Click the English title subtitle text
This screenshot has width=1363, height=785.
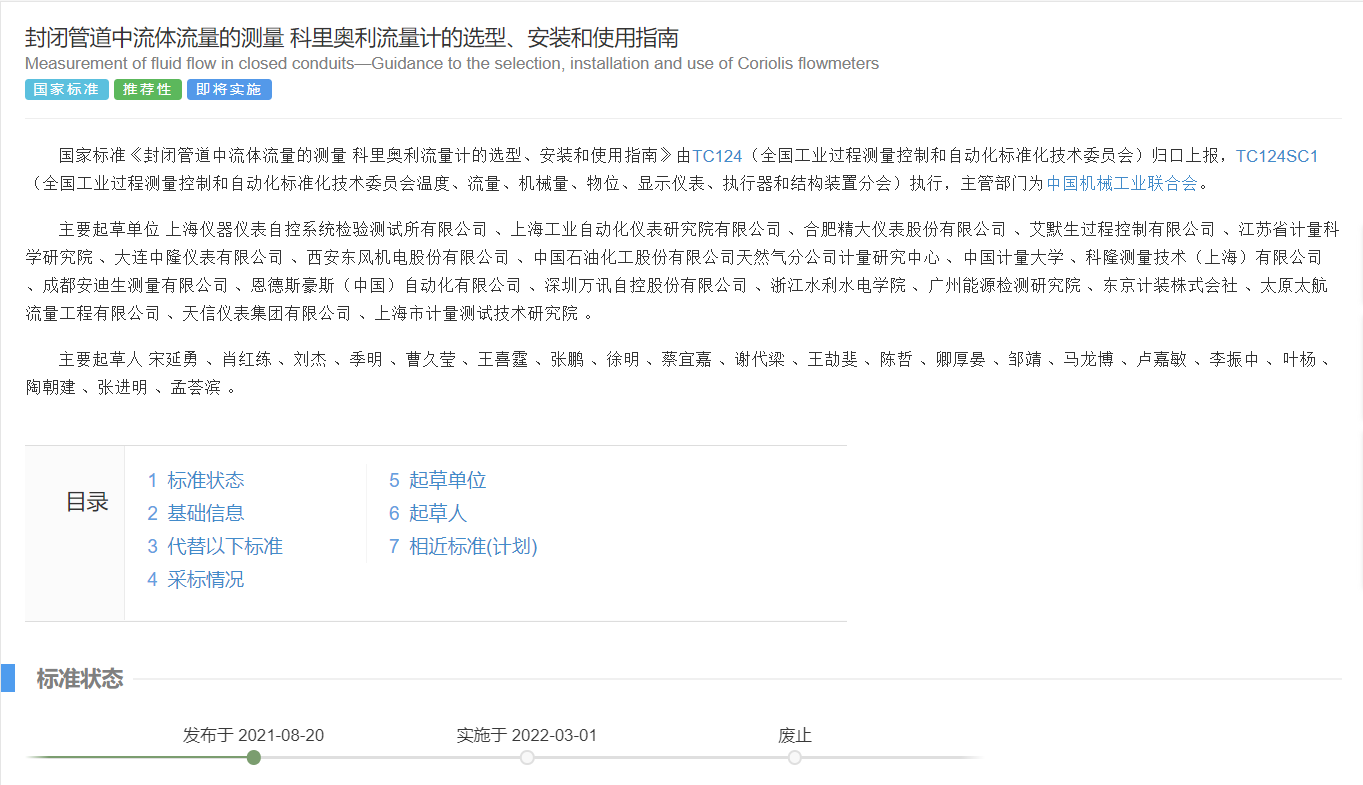pyautogui.click(x=452, y=64)
